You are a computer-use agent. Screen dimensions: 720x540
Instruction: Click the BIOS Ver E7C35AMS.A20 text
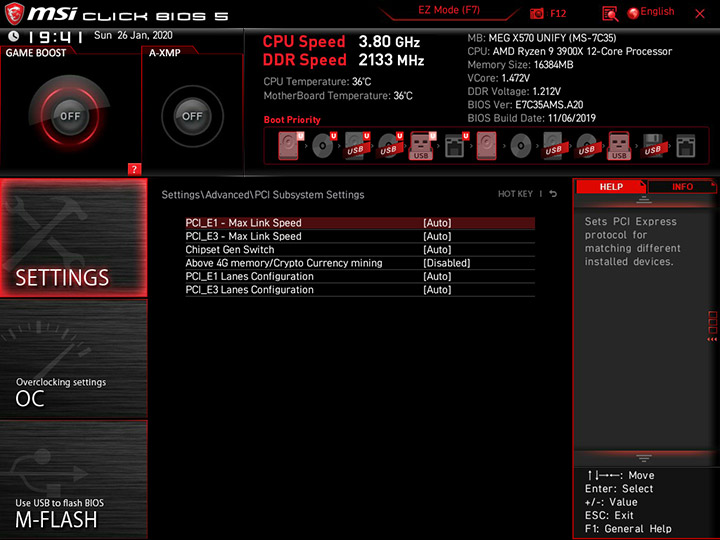pyautogui.click(x=525, y=105)
